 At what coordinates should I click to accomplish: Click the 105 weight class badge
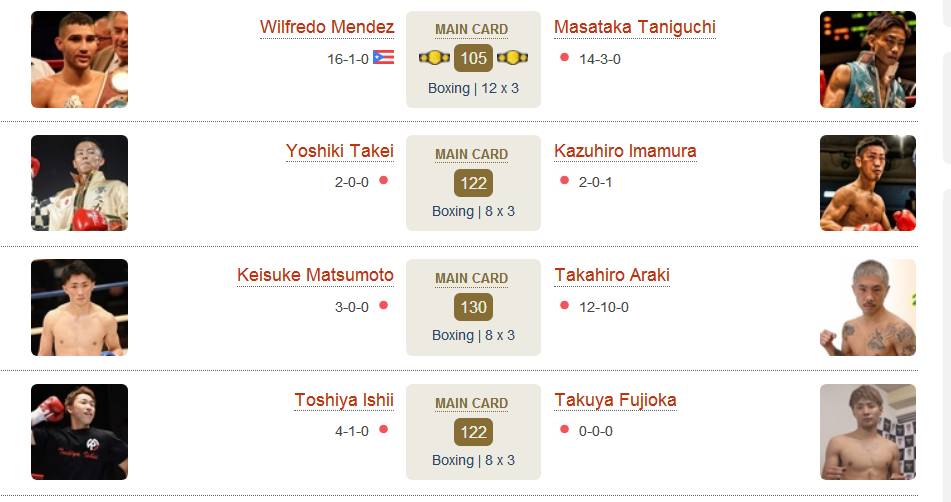473,58
